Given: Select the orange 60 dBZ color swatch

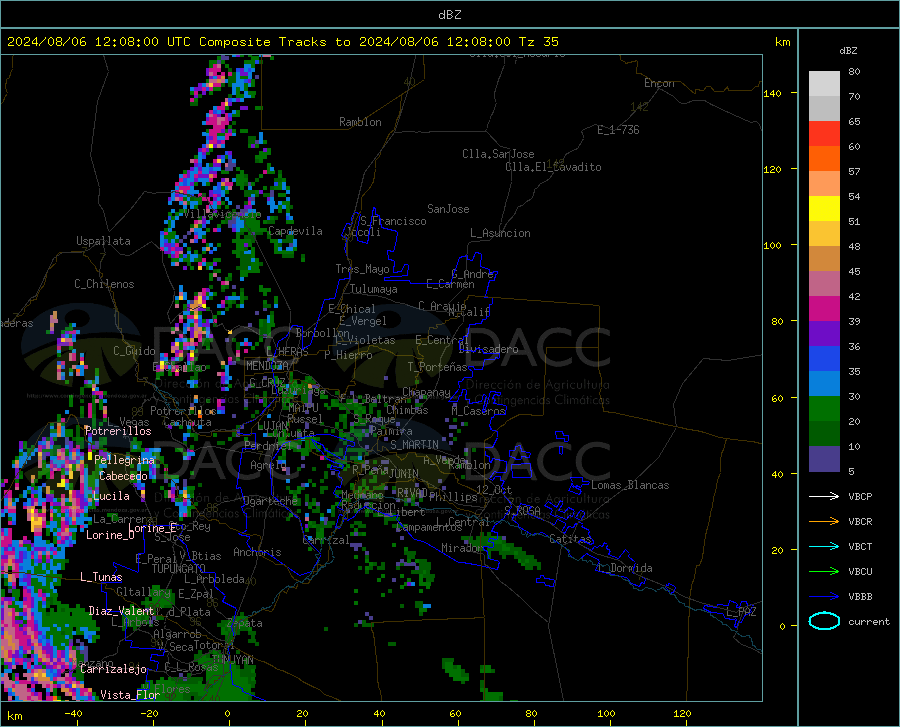Looking at the screenshot, I should pos(824,159).
